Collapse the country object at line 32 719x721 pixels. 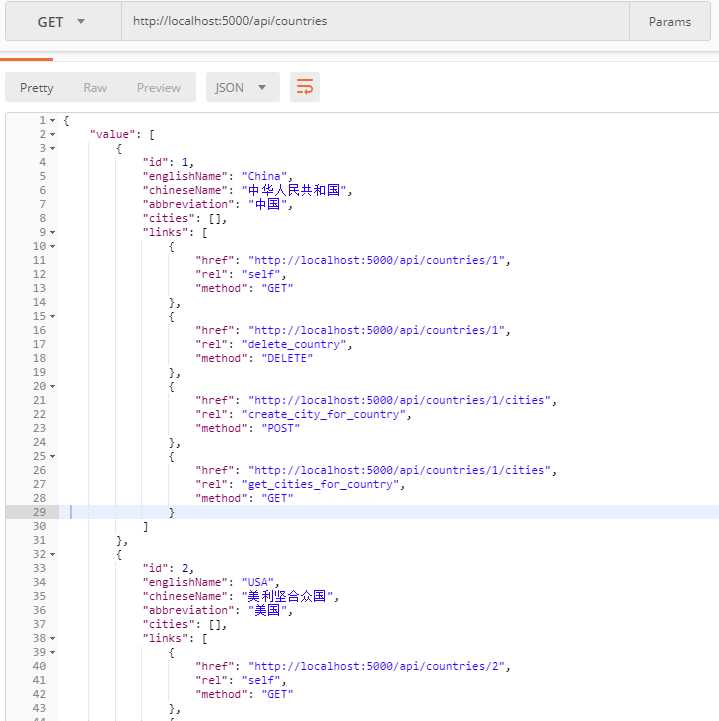click(x=52, y=555)
